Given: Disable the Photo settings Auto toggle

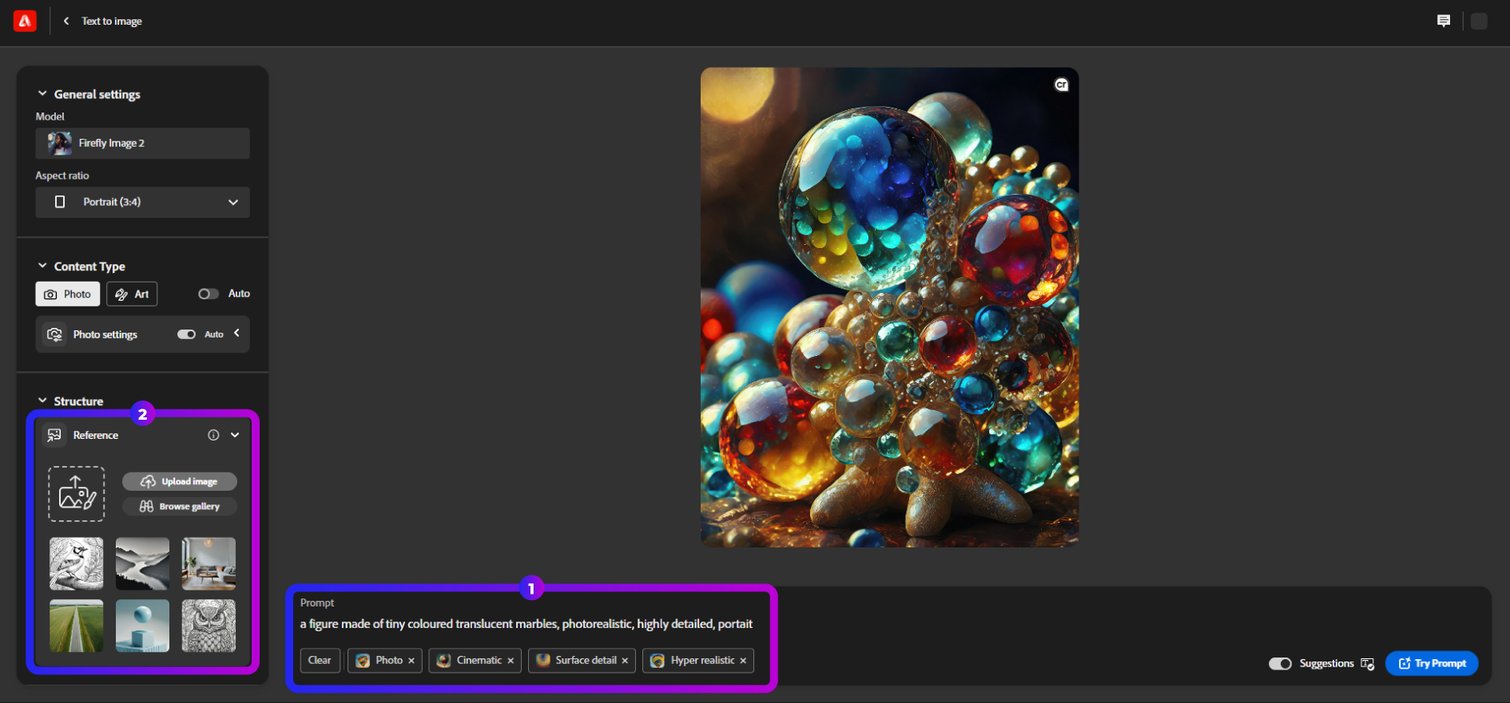Looking at the screenshot, I should click(186, 334).
